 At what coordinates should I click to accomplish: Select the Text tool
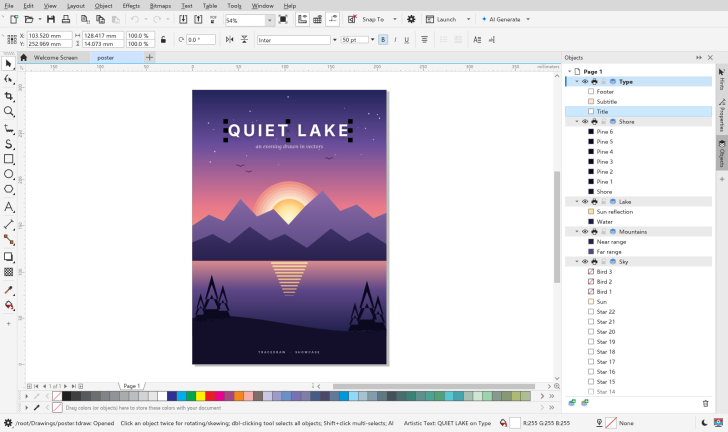click(x=8, y=207)
